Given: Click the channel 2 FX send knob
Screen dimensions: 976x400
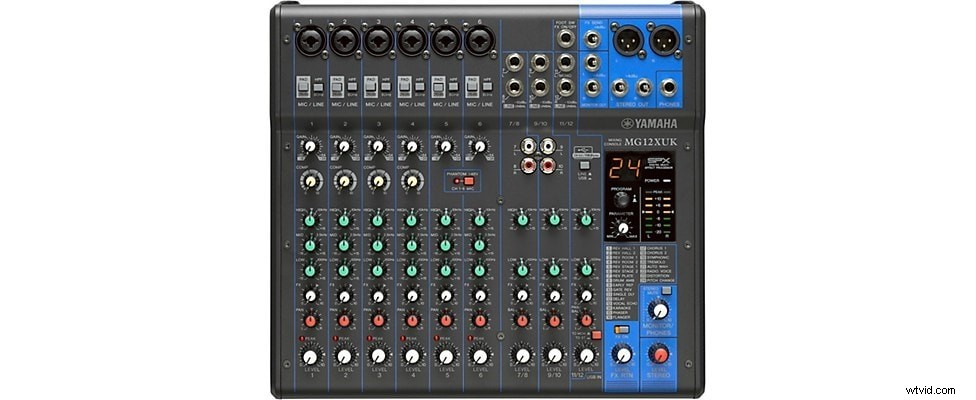Looking at the screenshot, I should (x=344, y=295).
